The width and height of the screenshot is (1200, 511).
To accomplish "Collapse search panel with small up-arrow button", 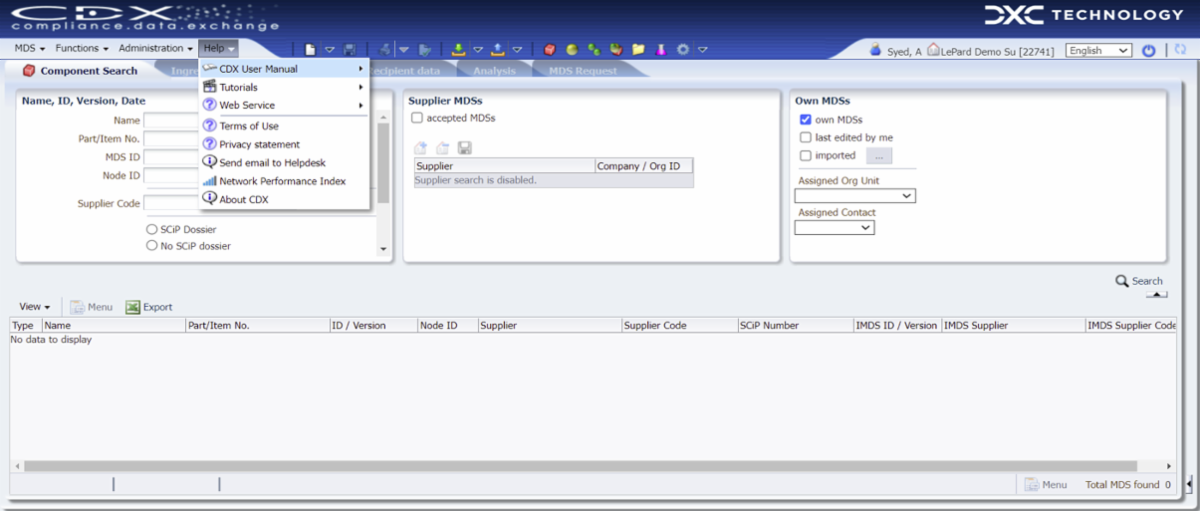I will pyautogui.click(x=1156, y=295).
